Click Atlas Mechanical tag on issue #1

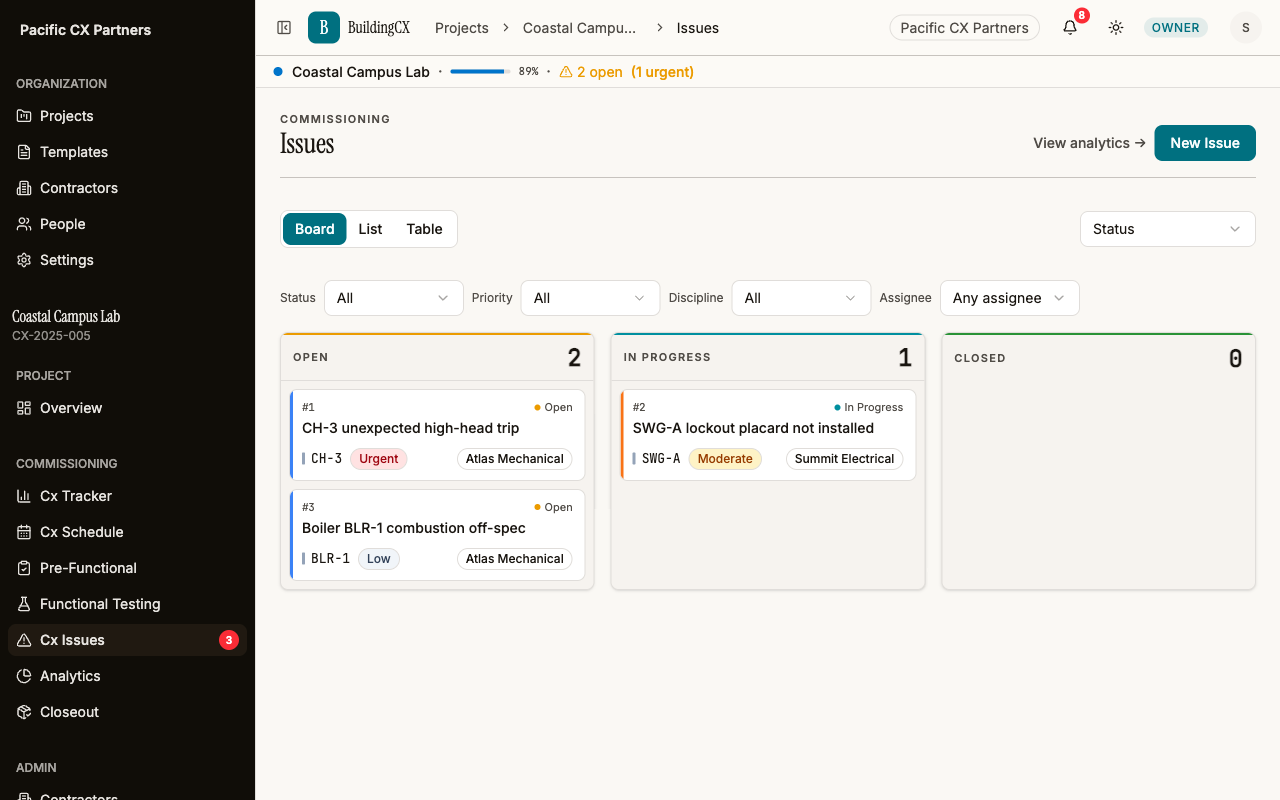[x=515, y=459]
